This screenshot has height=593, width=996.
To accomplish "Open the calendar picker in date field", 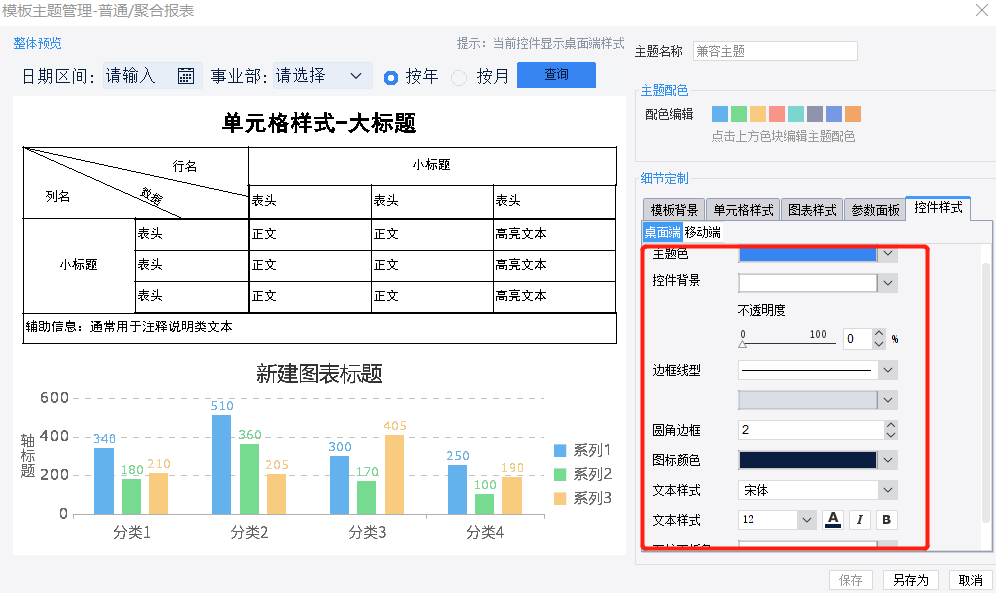I will (185, 76).
